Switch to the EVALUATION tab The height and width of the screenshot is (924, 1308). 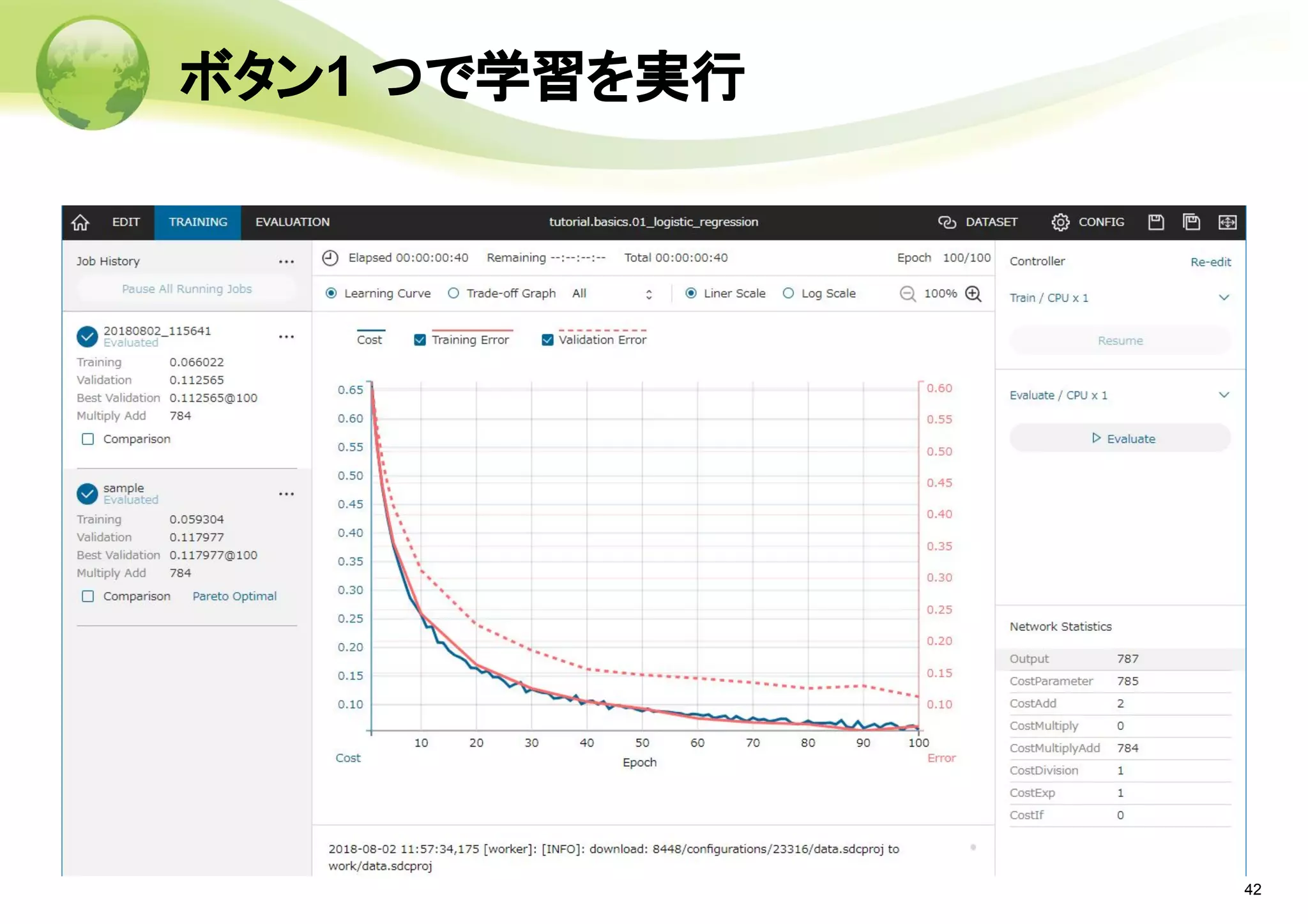[293, 222]
